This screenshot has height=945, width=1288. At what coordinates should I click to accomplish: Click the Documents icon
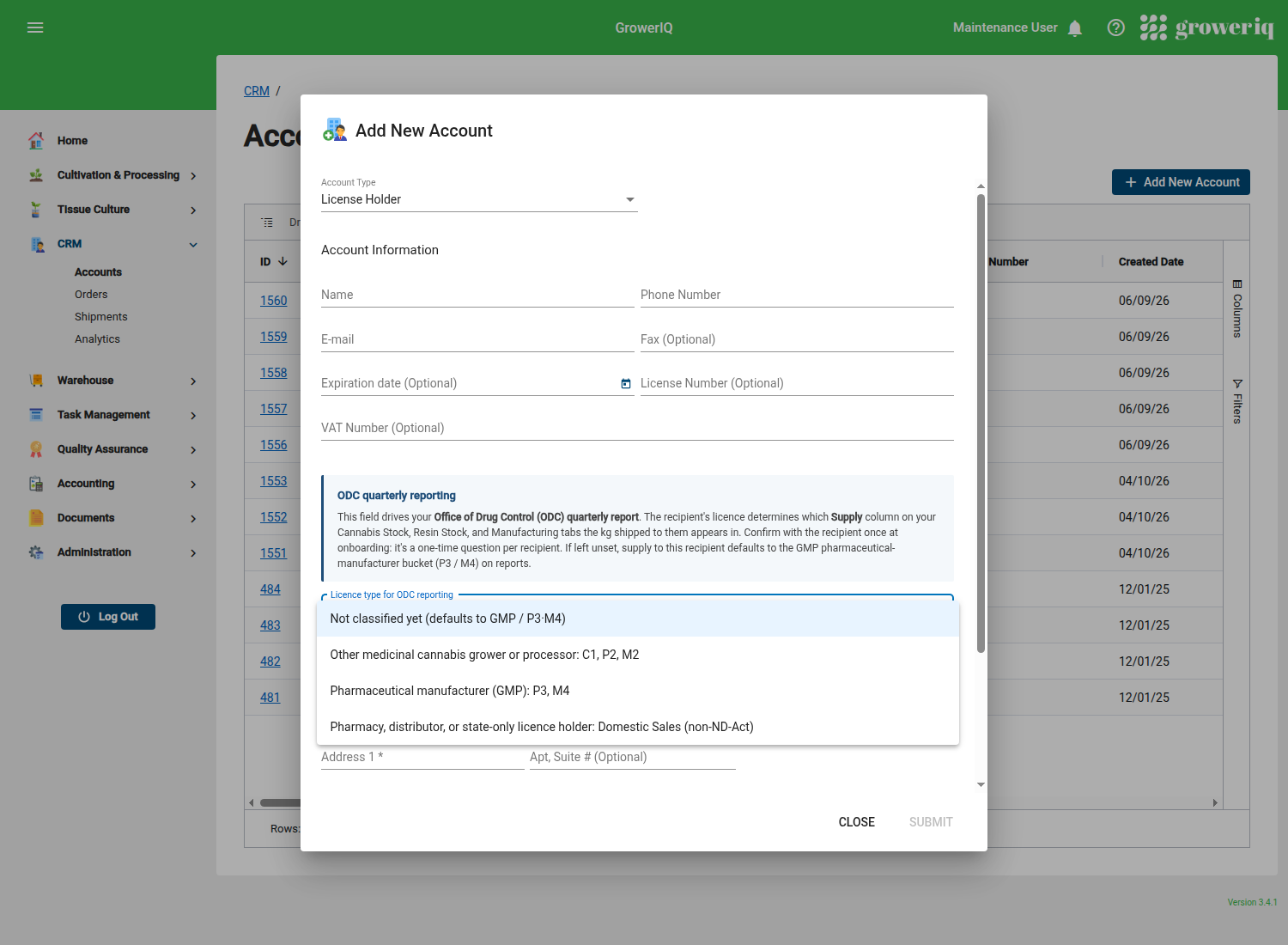click(36, 518)
